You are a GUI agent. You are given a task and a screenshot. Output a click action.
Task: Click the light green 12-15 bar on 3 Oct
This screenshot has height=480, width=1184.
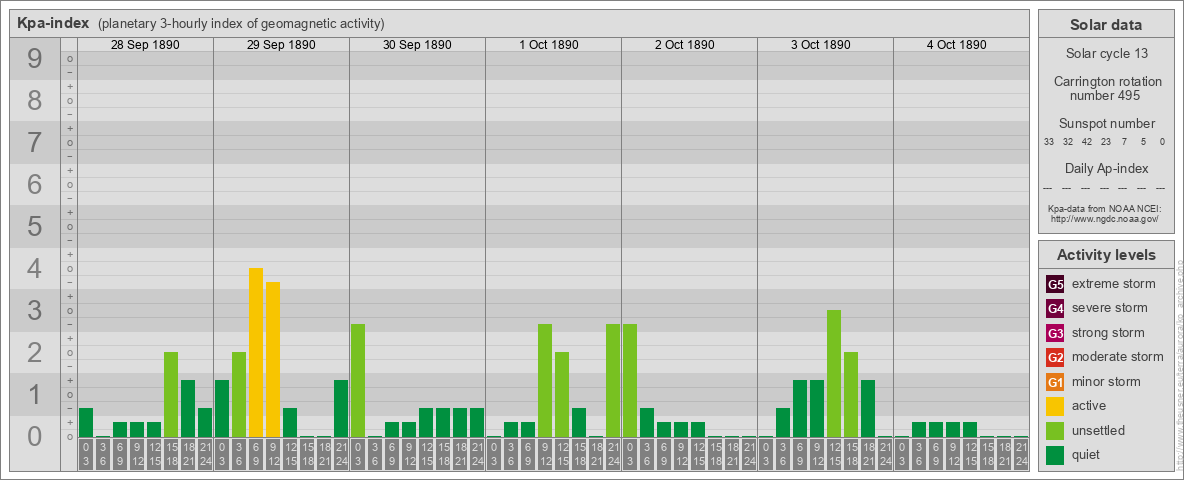(834, 374)
